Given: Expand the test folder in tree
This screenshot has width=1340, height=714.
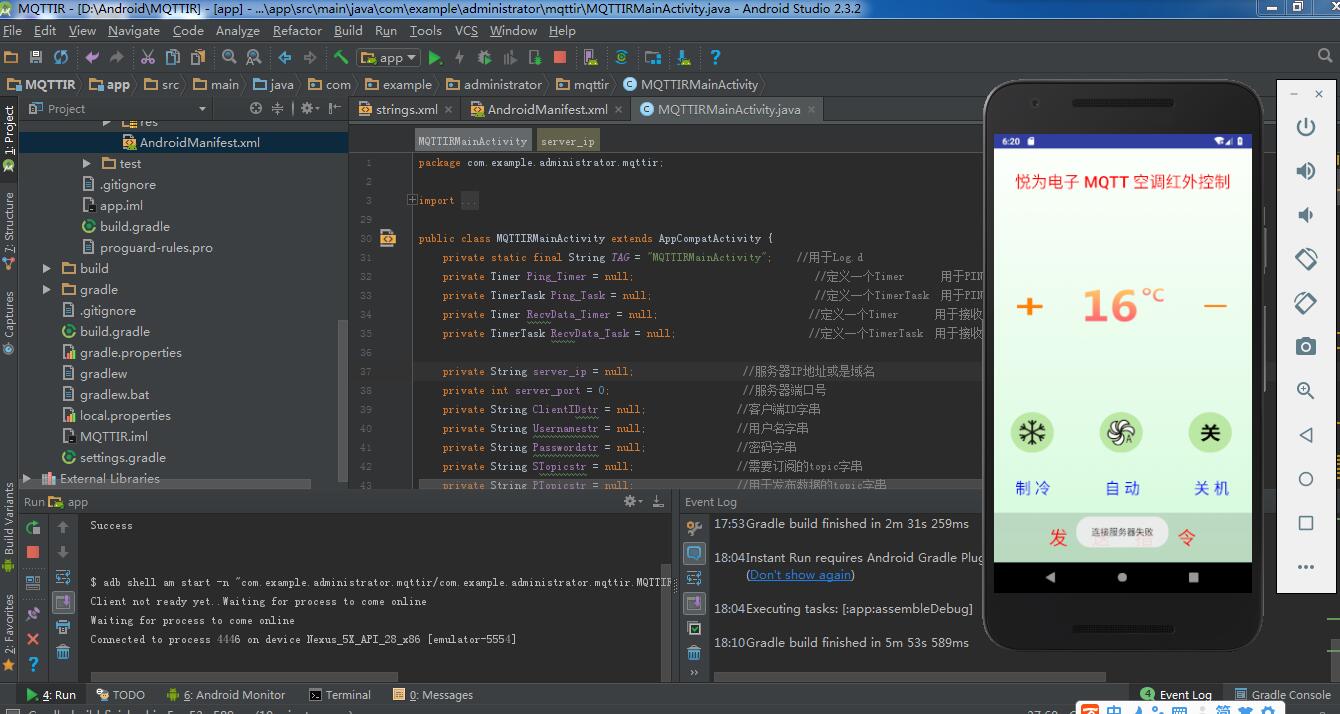Looking at the screenshot, I should click(87, 163).
